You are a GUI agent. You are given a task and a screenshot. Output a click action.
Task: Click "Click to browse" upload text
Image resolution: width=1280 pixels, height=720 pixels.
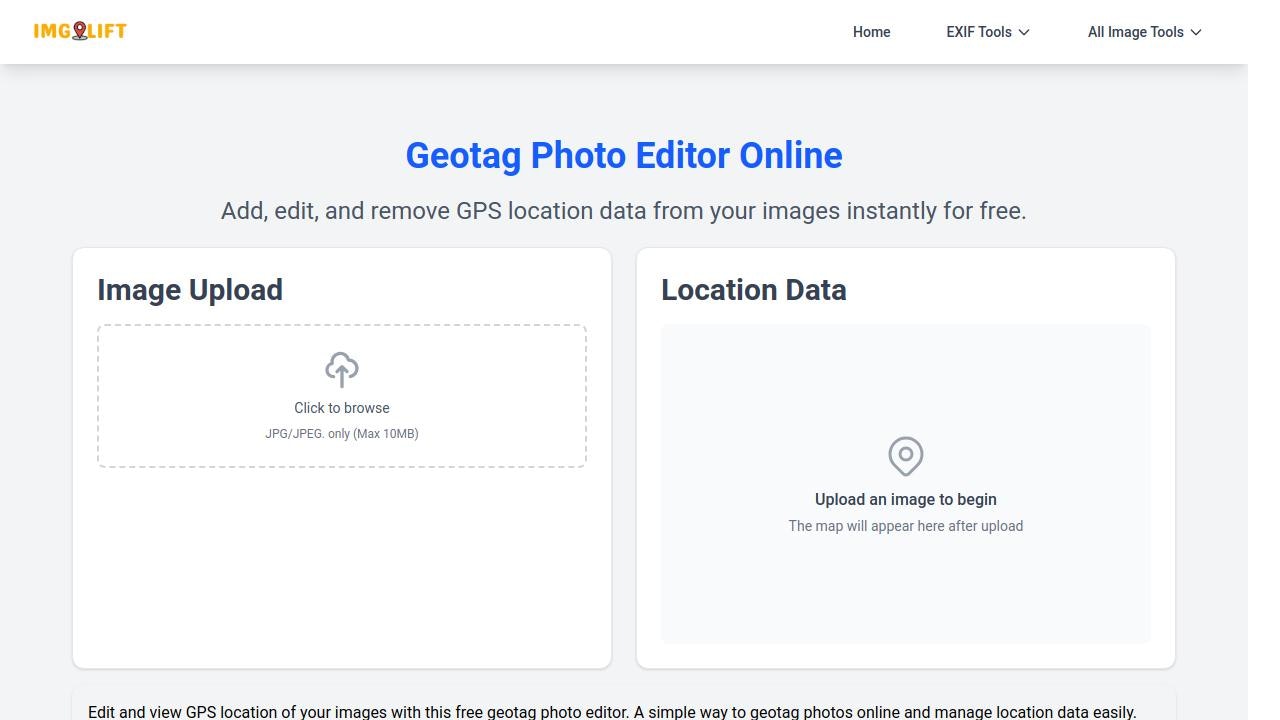point(342,408)
